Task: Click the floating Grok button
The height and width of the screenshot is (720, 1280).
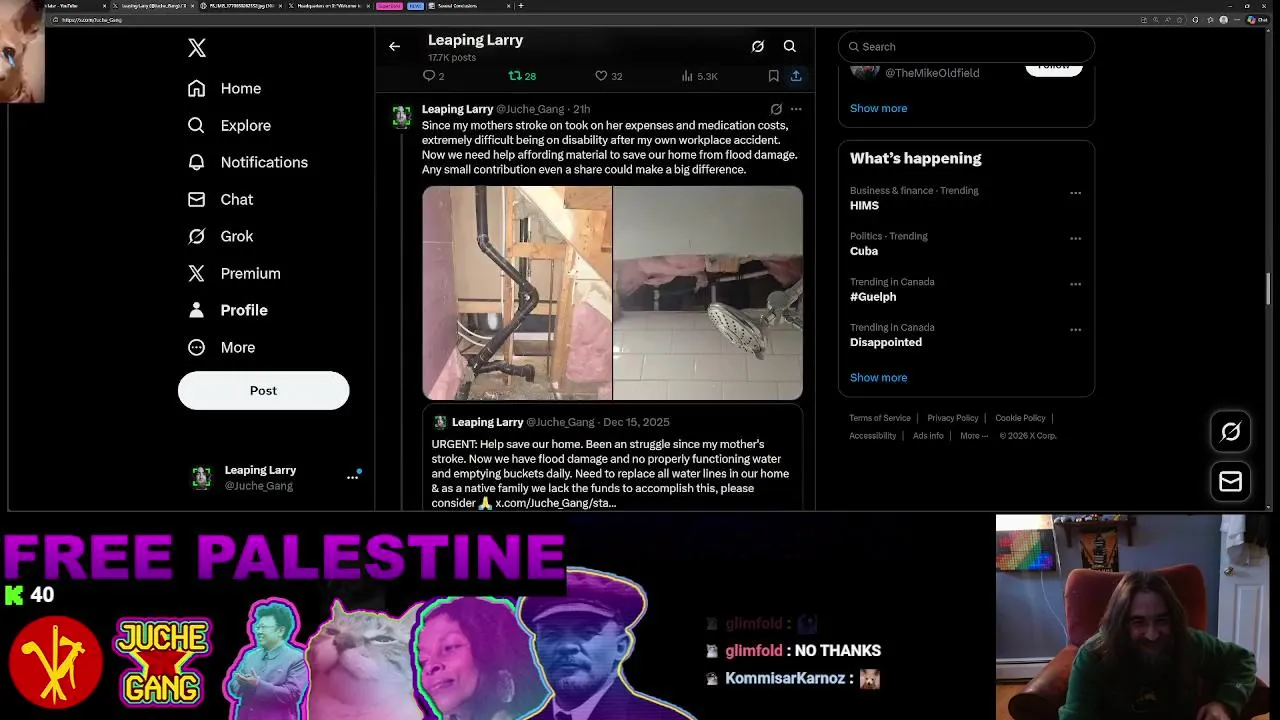Action: (1231, 431)
